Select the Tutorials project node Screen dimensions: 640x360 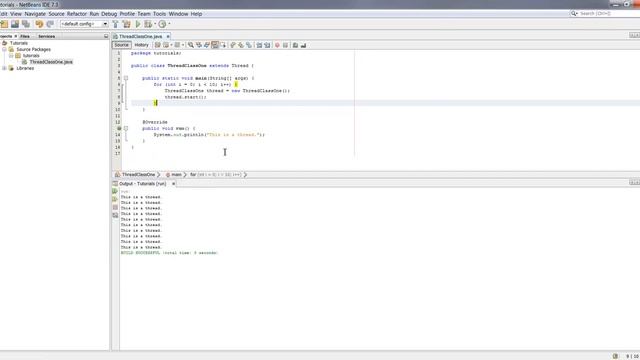[x=19, y=43]
